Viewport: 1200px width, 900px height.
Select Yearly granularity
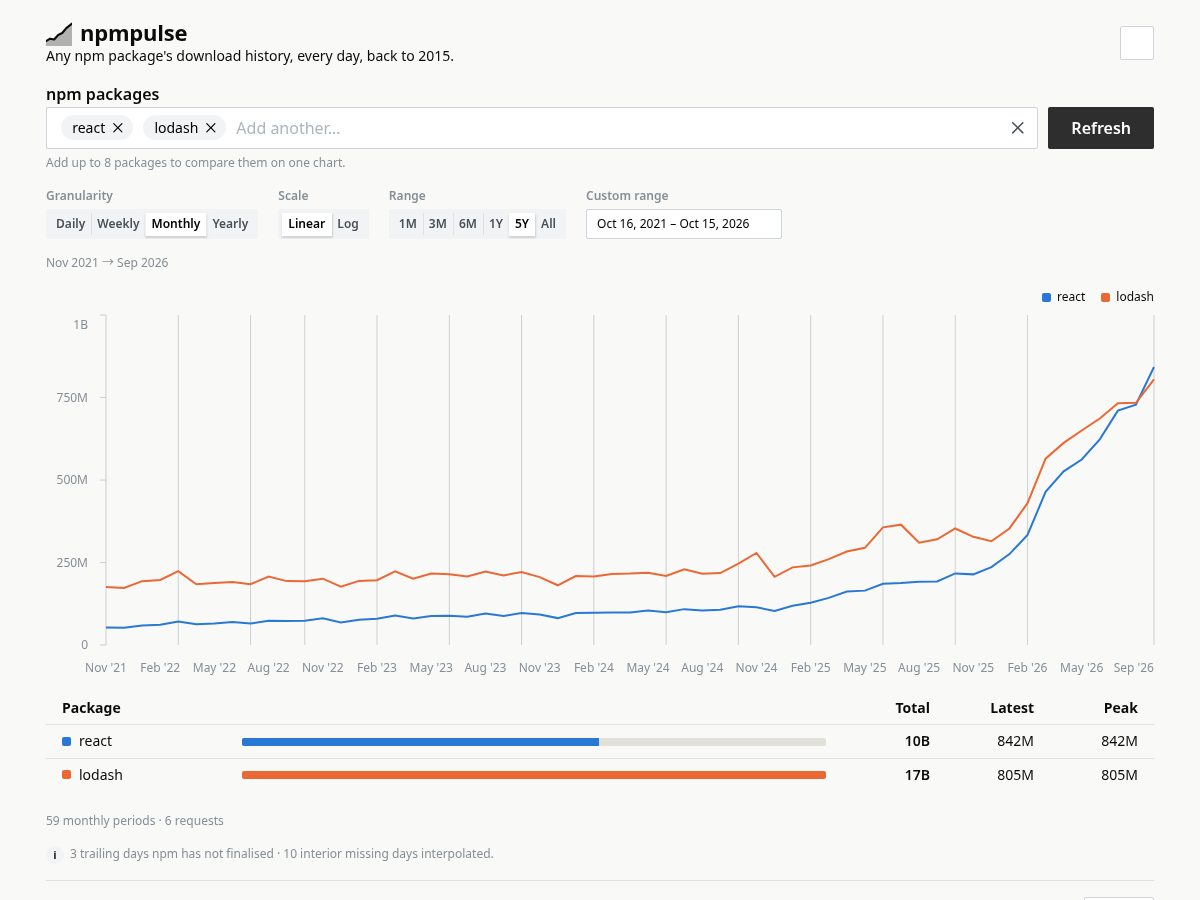point(230,224)
